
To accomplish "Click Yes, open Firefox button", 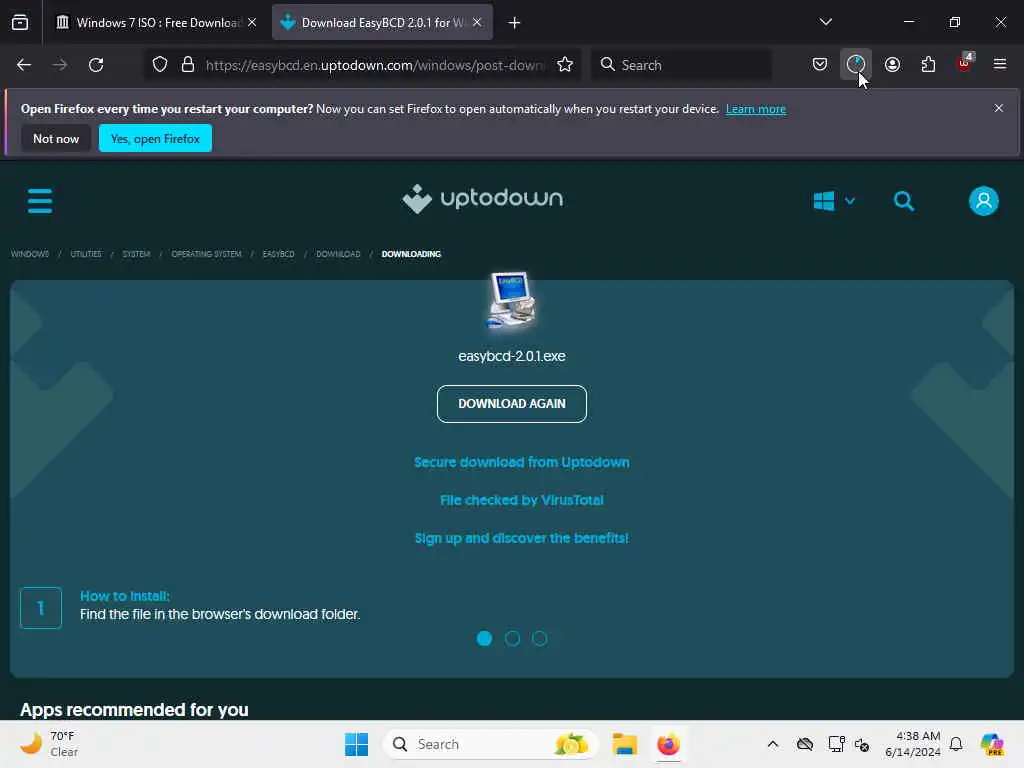I will point(155,138).
